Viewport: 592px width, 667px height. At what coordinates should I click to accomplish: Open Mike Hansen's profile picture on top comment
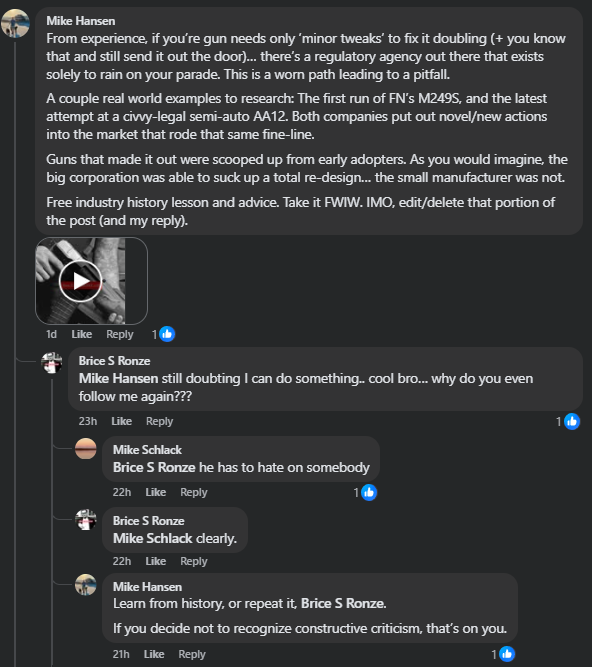point(15,23)
